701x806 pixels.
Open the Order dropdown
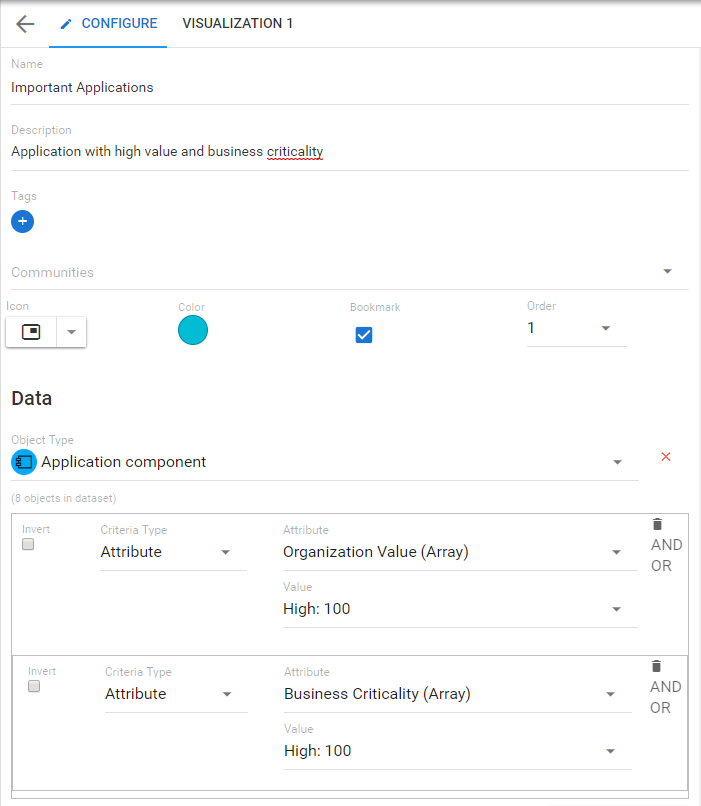click(x=606, y=329)
